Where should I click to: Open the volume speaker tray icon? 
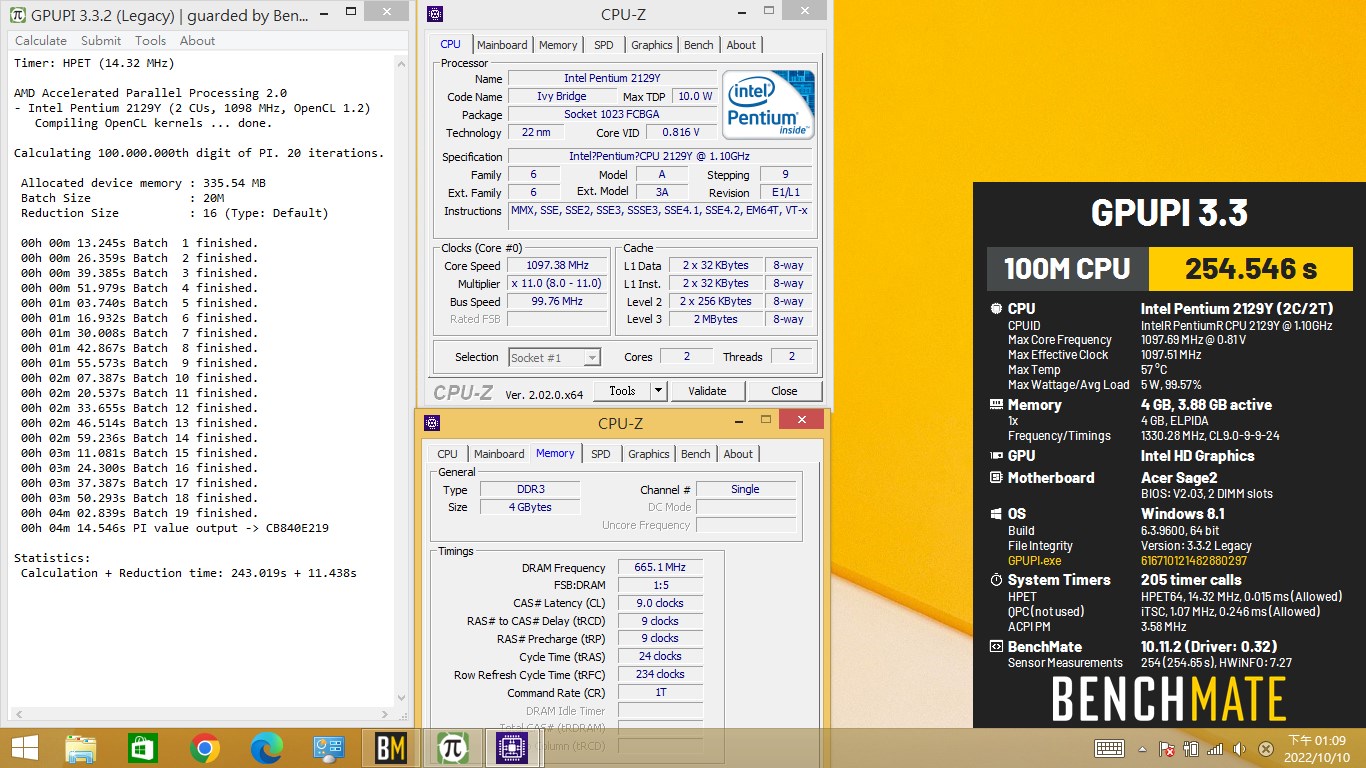(x=1240, y=749)
